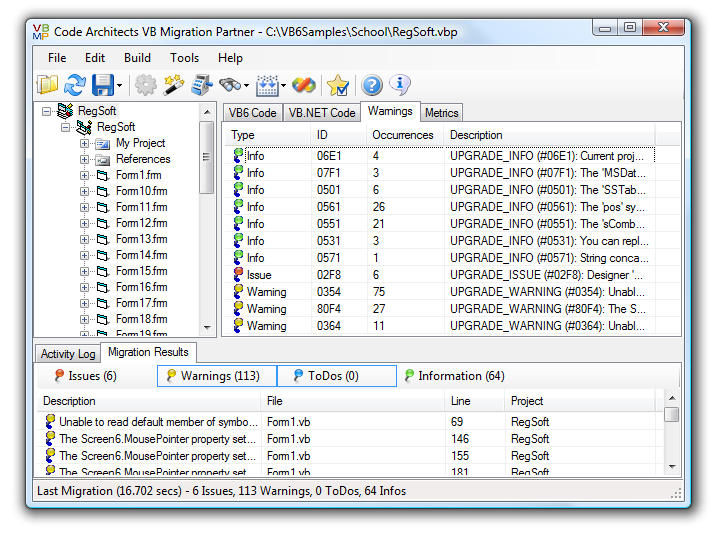Switch to the Activity Log tab
This screenshot has height=540, width=721.
[68, 354]
